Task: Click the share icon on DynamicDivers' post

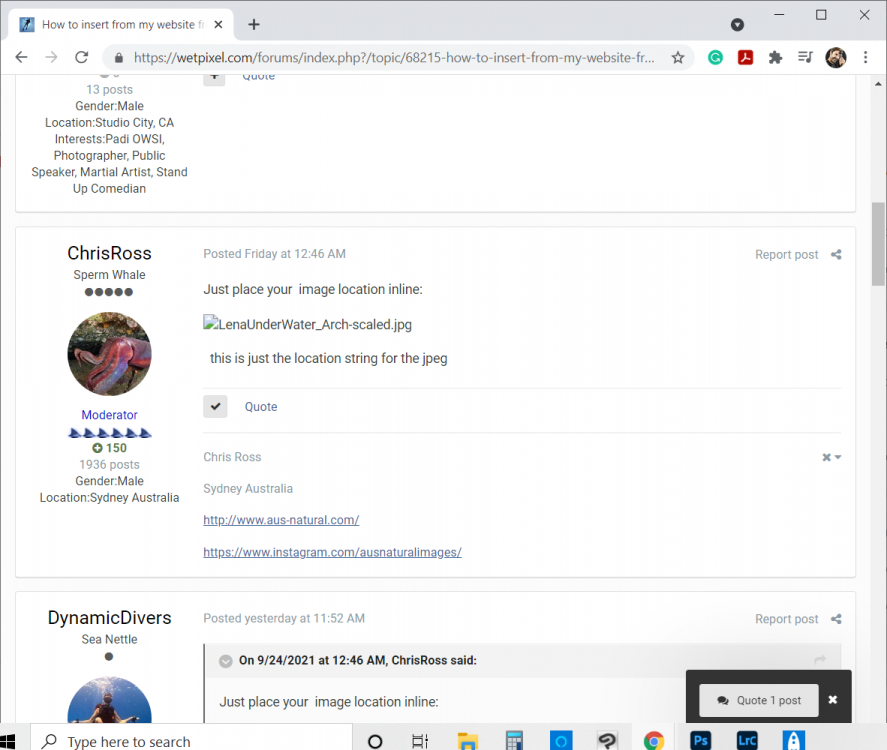Action: tap(836, 619)
